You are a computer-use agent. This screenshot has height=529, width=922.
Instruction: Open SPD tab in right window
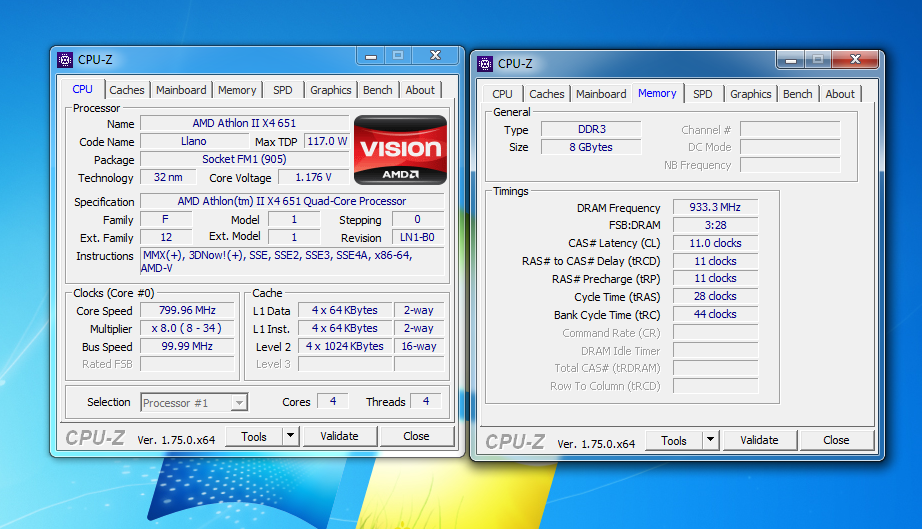[x=703, y=94]
